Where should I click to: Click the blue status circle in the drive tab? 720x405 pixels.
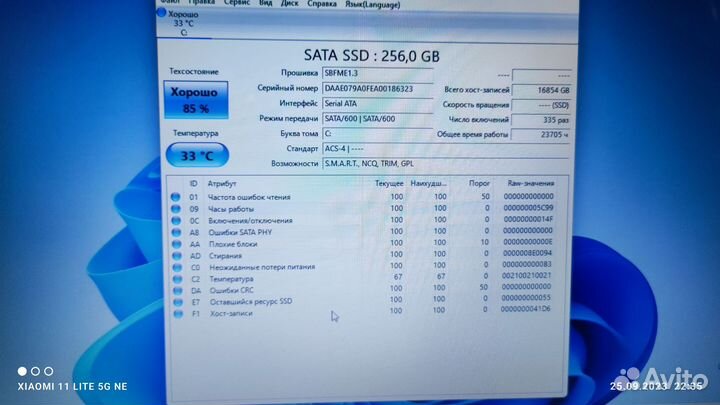[x=161, y=13]
